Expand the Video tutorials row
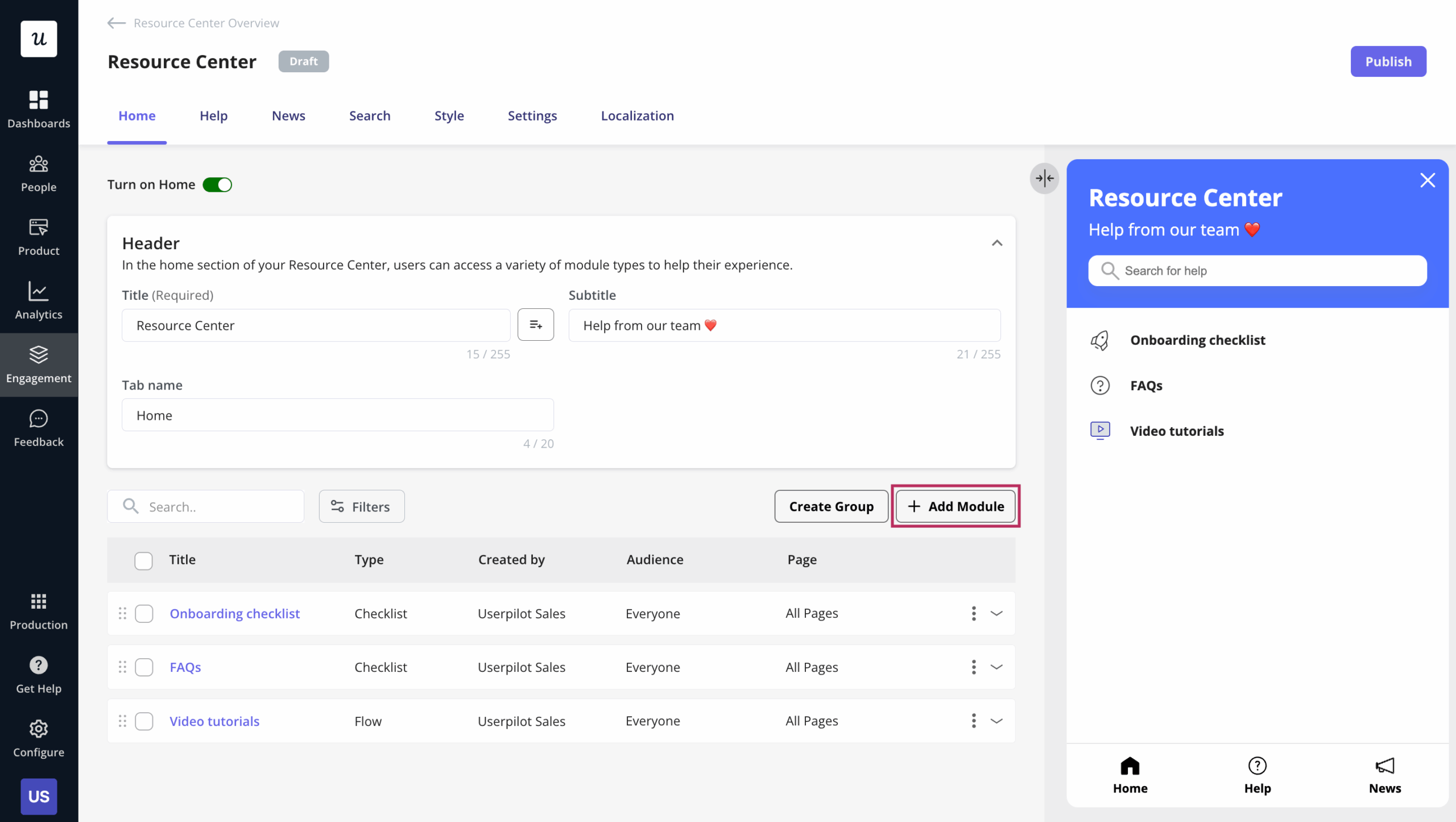The height and width of the screenshot is (822, 1456). [x=996, y=721]
